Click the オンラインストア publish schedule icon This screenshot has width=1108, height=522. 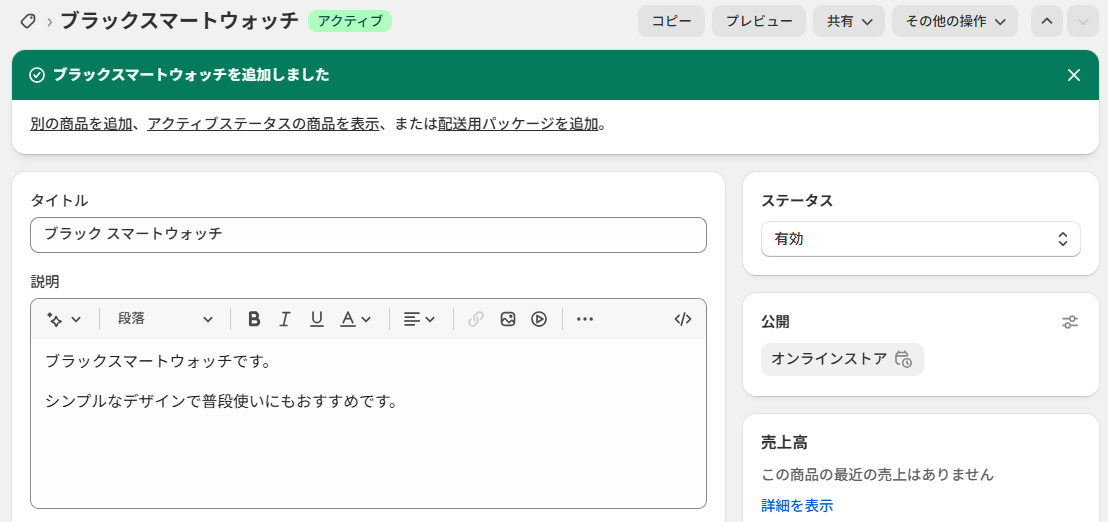click(903, 359)
